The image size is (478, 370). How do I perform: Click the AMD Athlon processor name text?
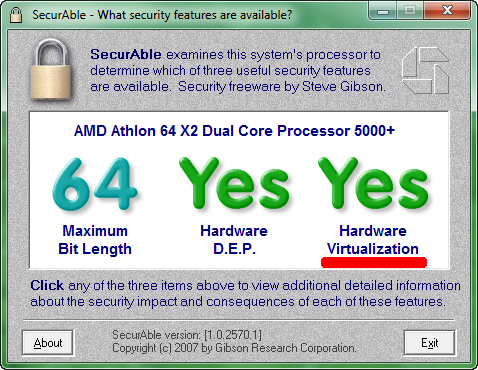click(234, 131)
